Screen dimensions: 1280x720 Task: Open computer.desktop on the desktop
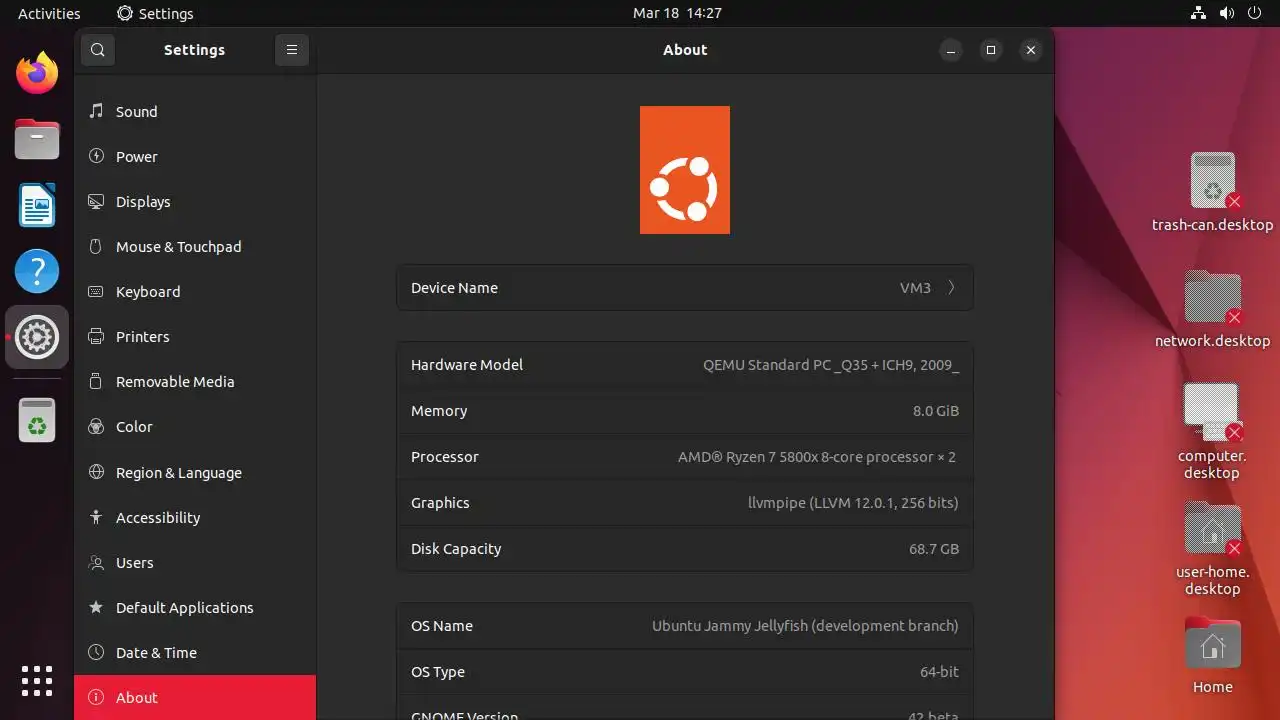coord(1212,431)
